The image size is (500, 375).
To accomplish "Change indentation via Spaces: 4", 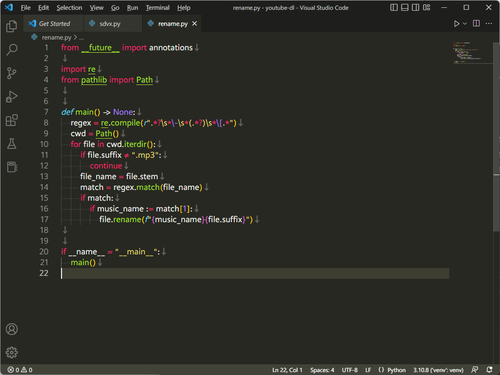I will [322, 370].
